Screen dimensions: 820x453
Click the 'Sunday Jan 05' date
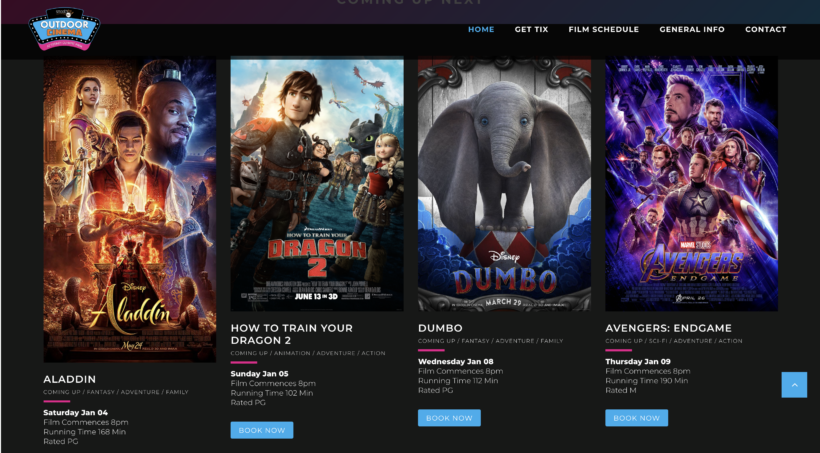[x=259, y=374]
